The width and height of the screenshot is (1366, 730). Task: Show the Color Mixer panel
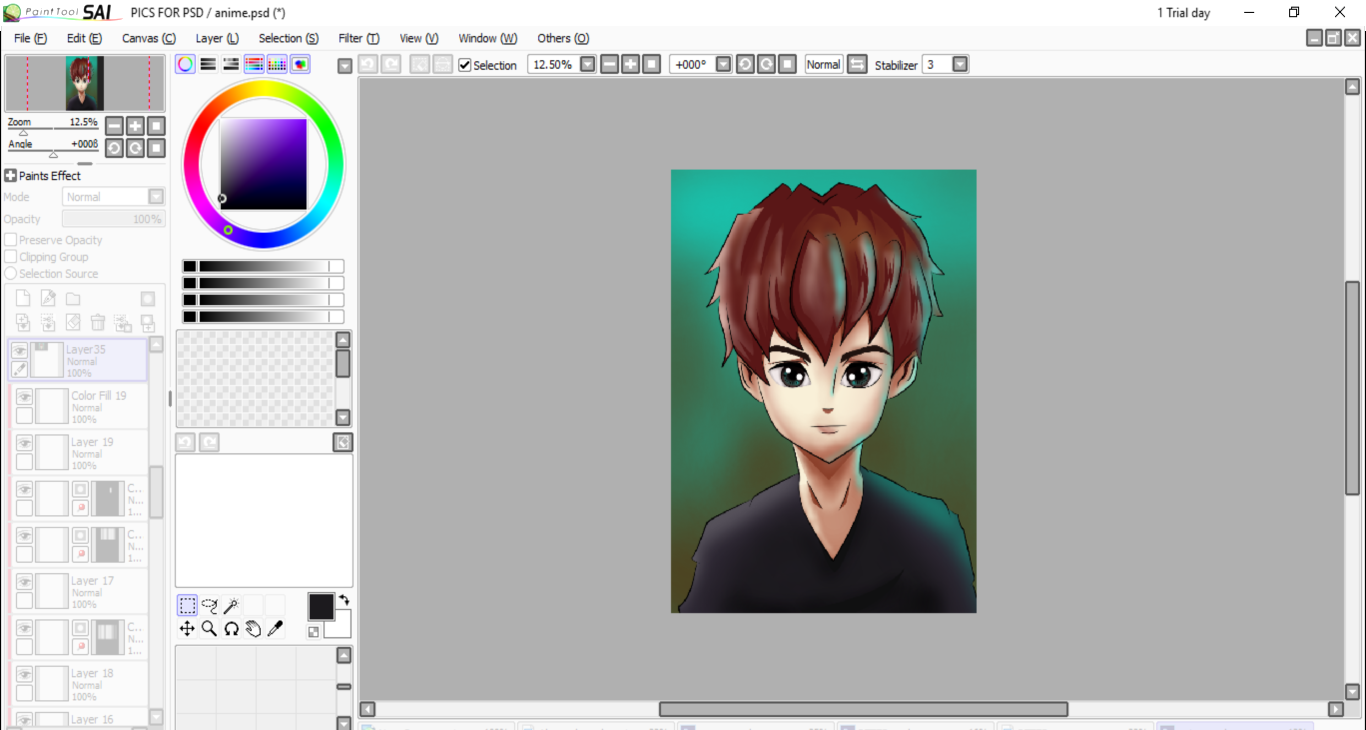pos(254,64)
